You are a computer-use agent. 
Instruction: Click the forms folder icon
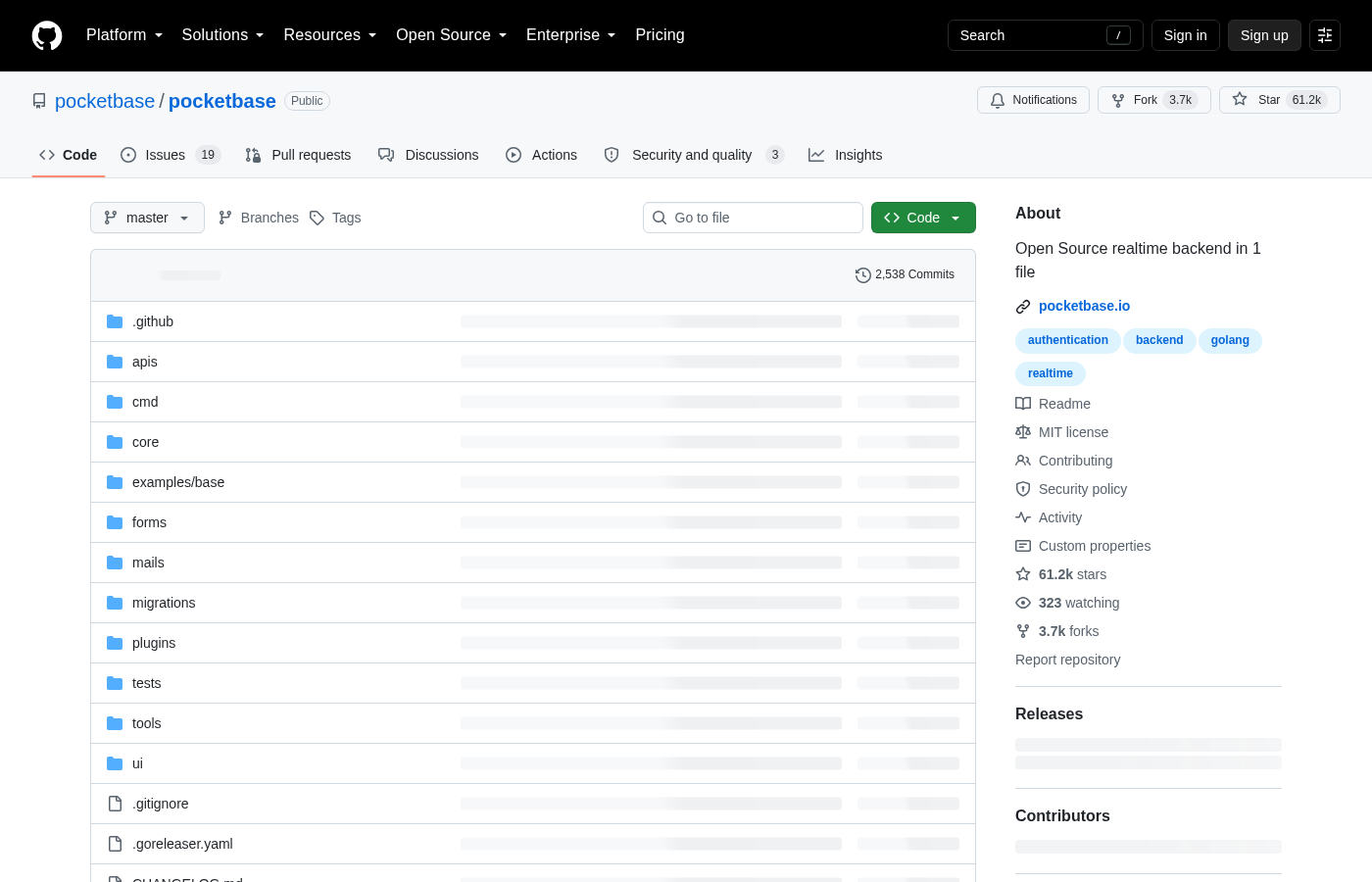click(115, 522)
